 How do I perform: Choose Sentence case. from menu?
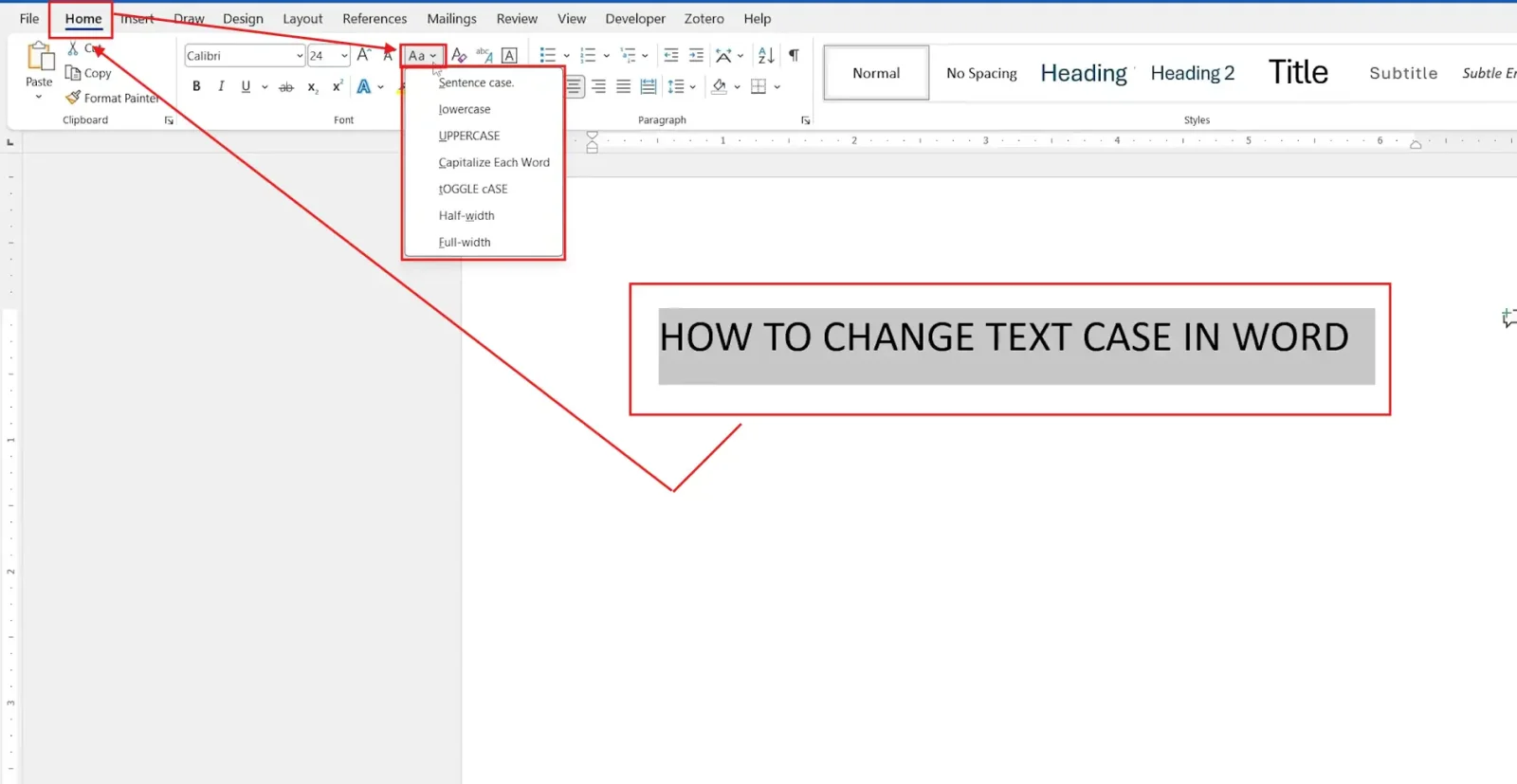pyautogui.click(x=484, y=82)
